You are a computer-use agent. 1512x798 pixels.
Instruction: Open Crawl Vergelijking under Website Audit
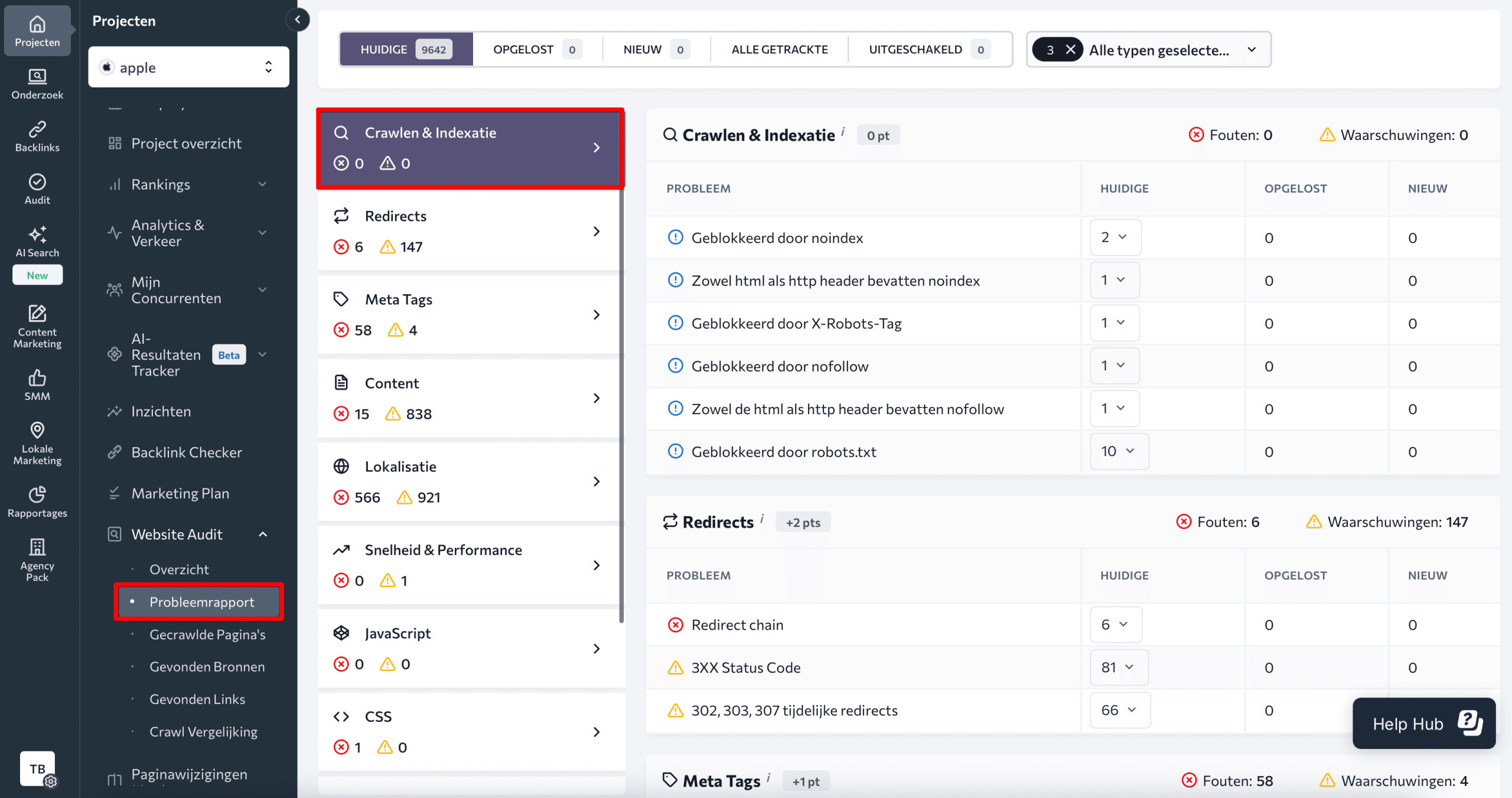(203, 732)
